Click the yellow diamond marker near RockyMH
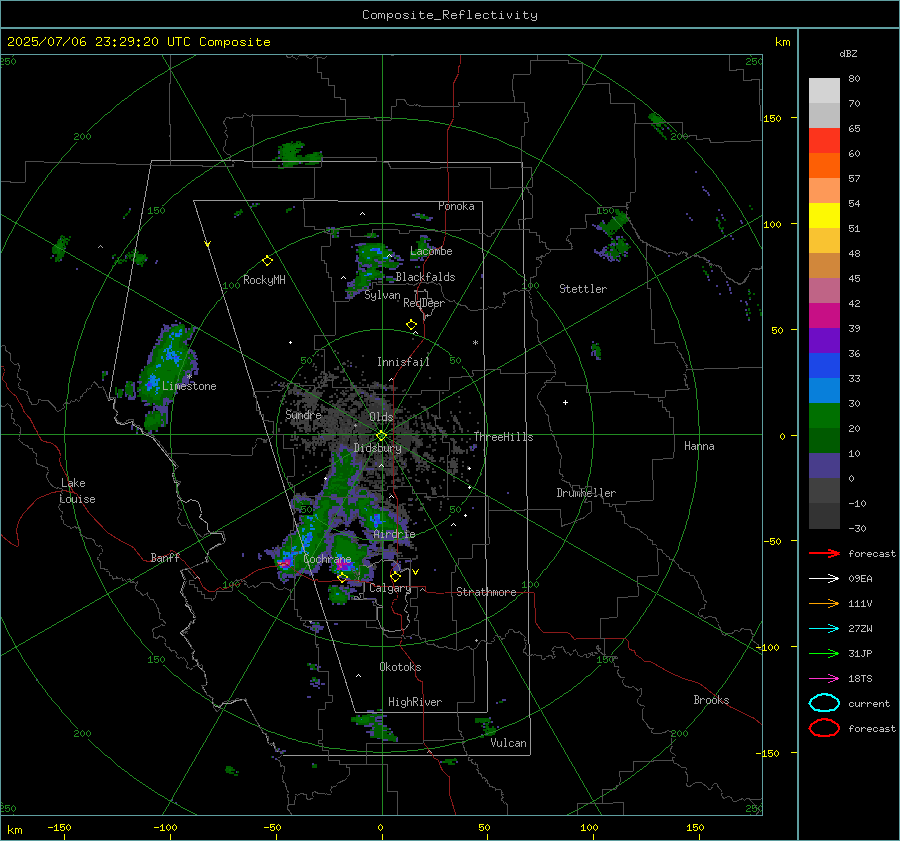Viewport: 900px width, 841px height. 267,261
